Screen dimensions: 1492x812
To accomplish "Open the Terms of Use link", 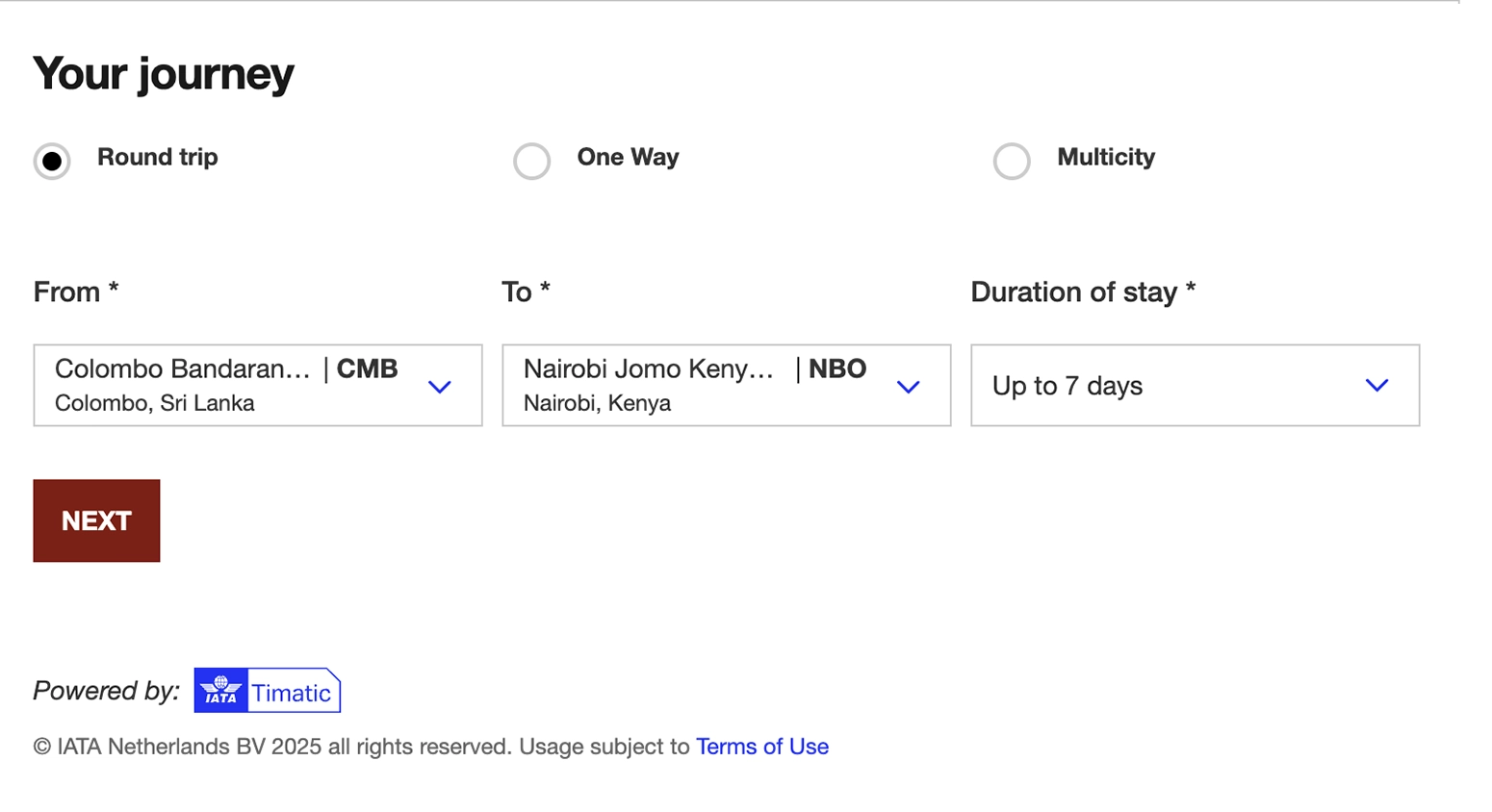I will pyautogui.click(x=762, y=747).
